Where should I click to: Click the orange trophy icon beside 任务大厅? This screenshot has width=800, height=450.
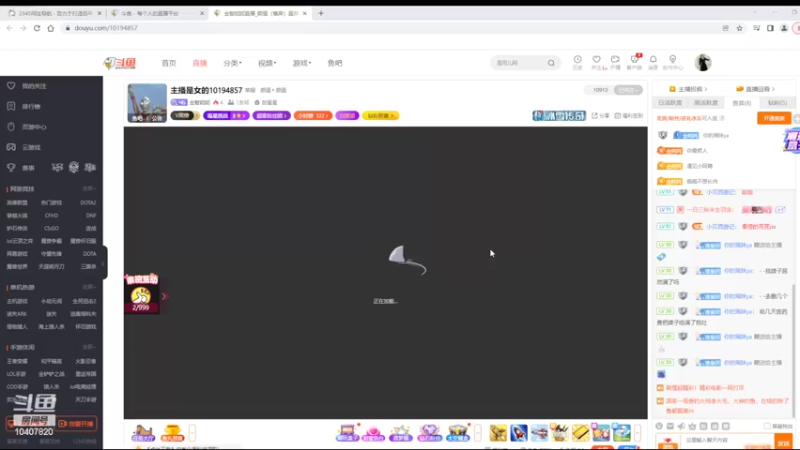tap(172, 433)
